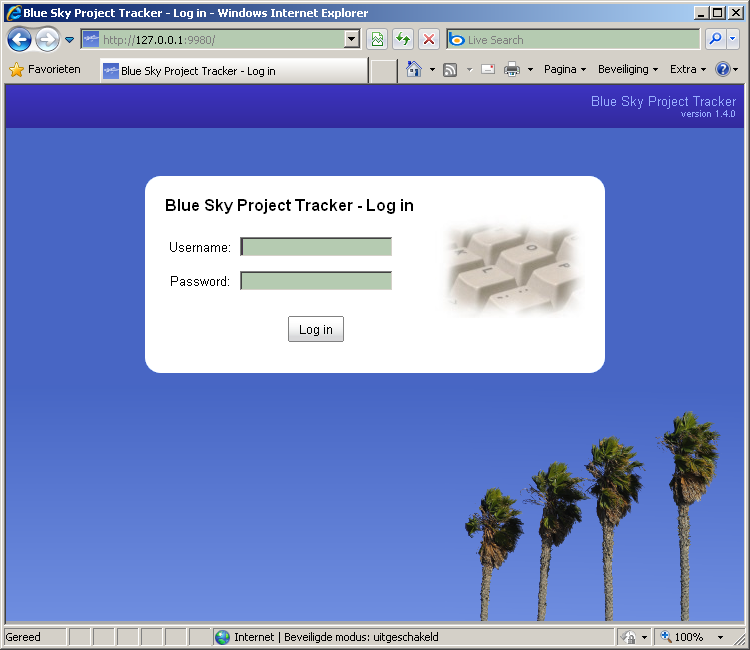750x650 pixels.
Task: Click the Internet zone globe icon
Action: pyautogui.click(x=222, y=637)
